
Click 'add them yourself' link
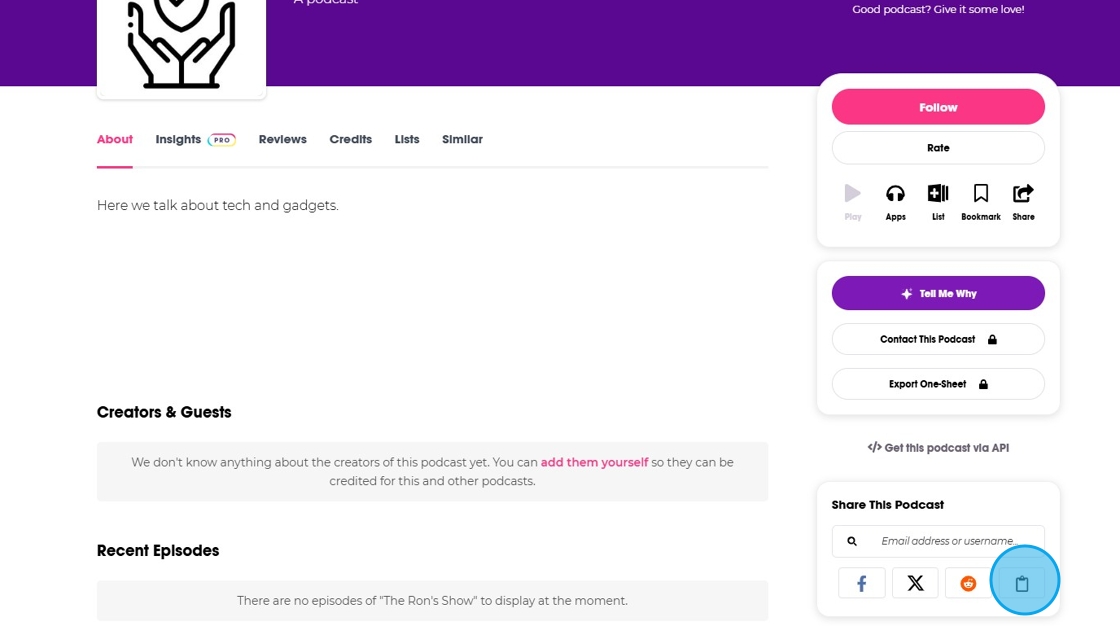click(x=594, y=462)
